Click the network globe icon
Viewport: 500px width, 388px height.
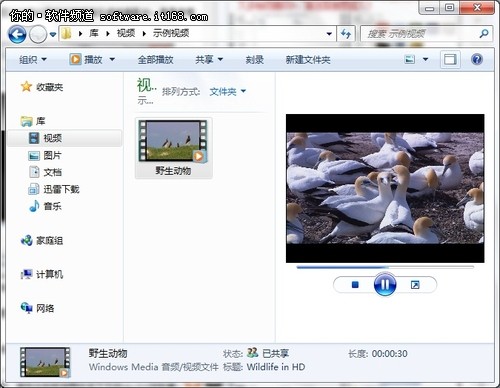(x=26, y=308)
